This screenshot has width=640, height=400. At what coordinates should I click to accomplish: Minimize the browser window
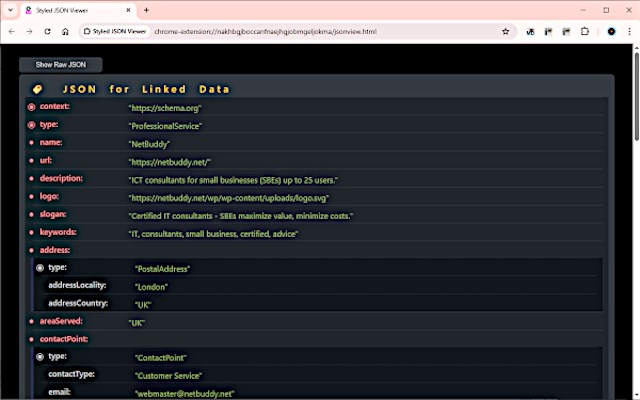[x=583, y=10]
